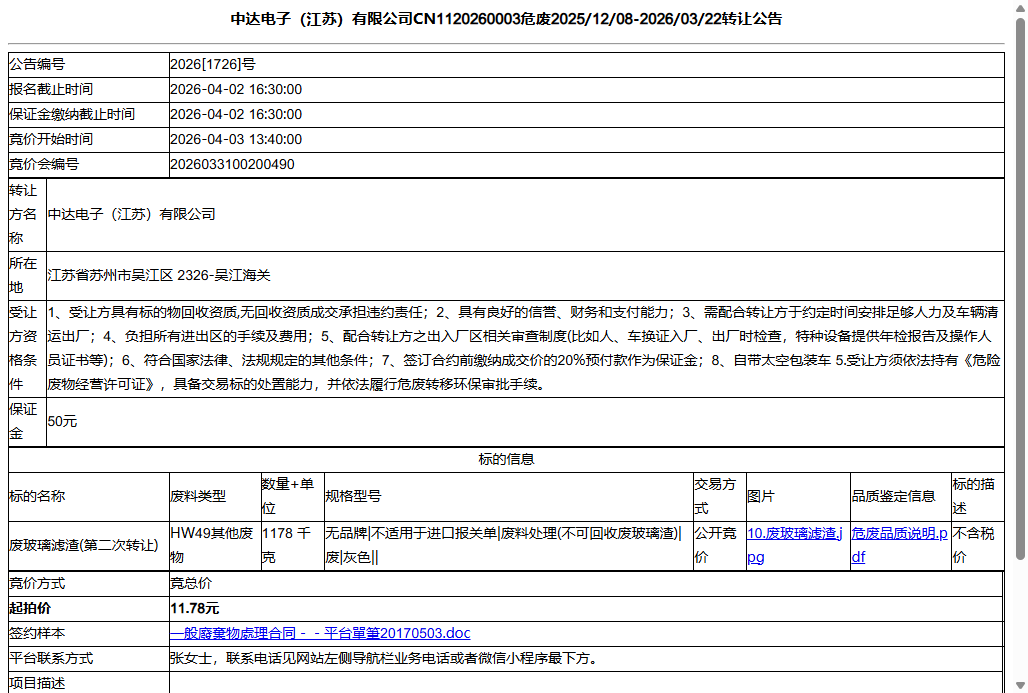Select the 保证金 amount 50元
The width and height of the screenshot is (1028, 693).
60,421
